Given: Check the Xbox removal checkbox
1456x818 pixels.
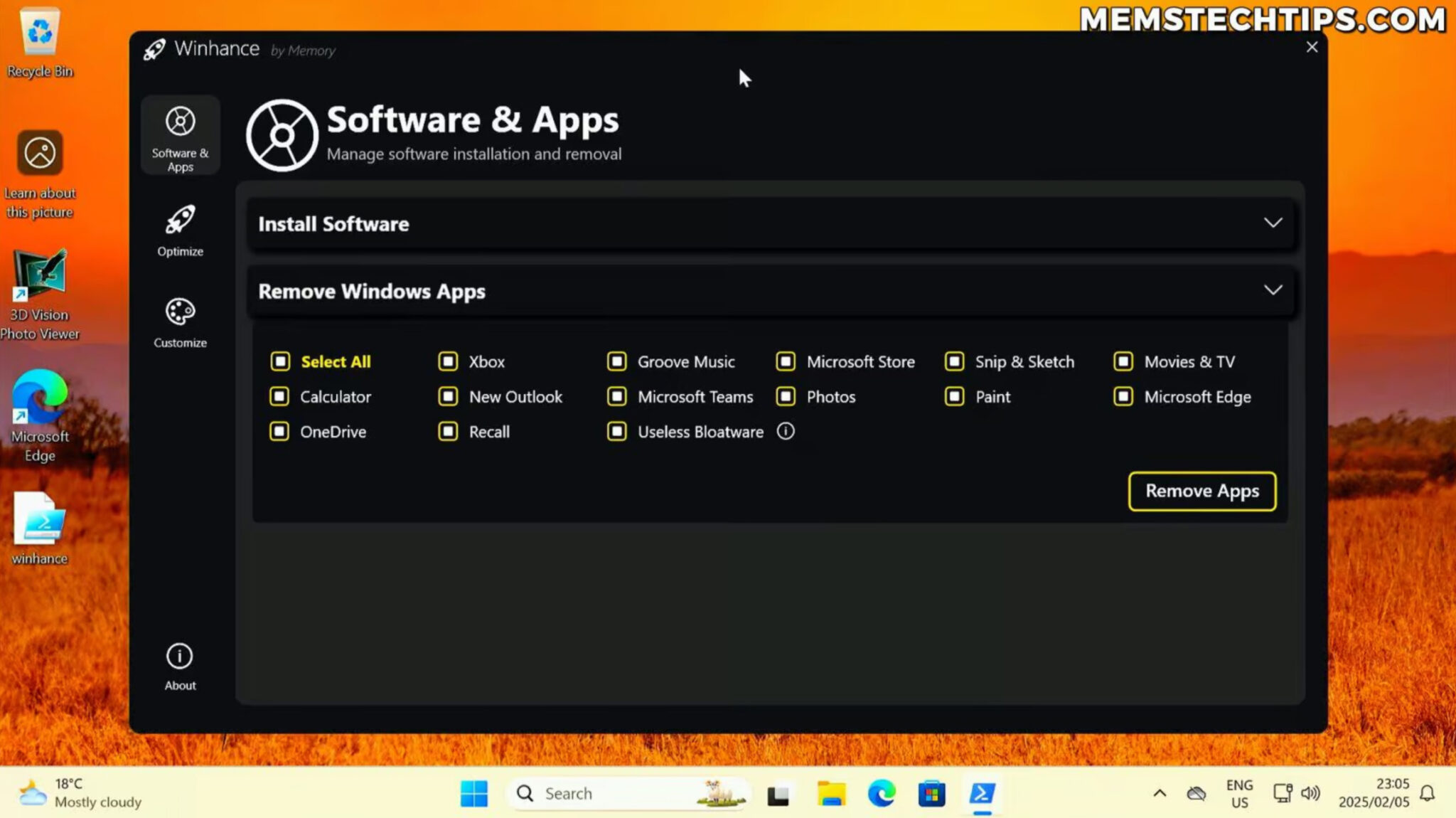Looking at the screenshot, I should tap(447, 361).
